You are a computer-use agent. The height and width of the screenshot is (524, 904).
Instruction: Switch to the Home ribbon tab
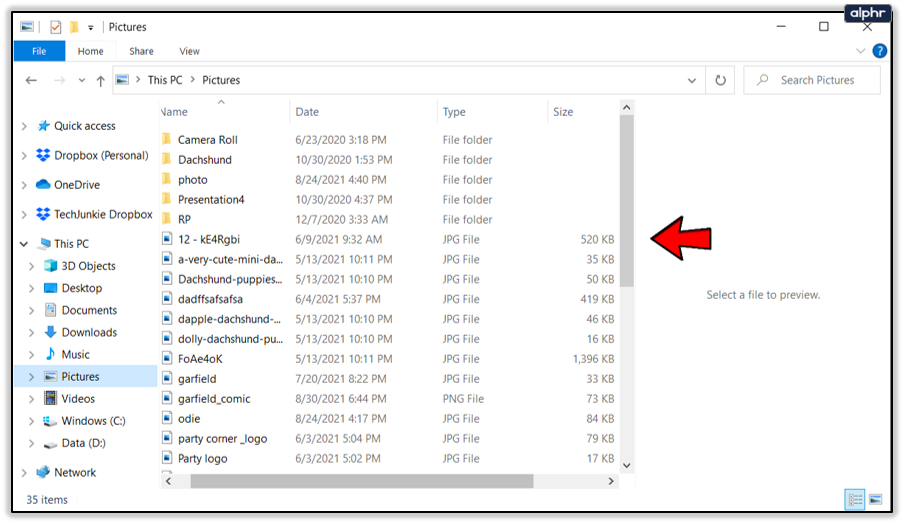click(91, 51)
